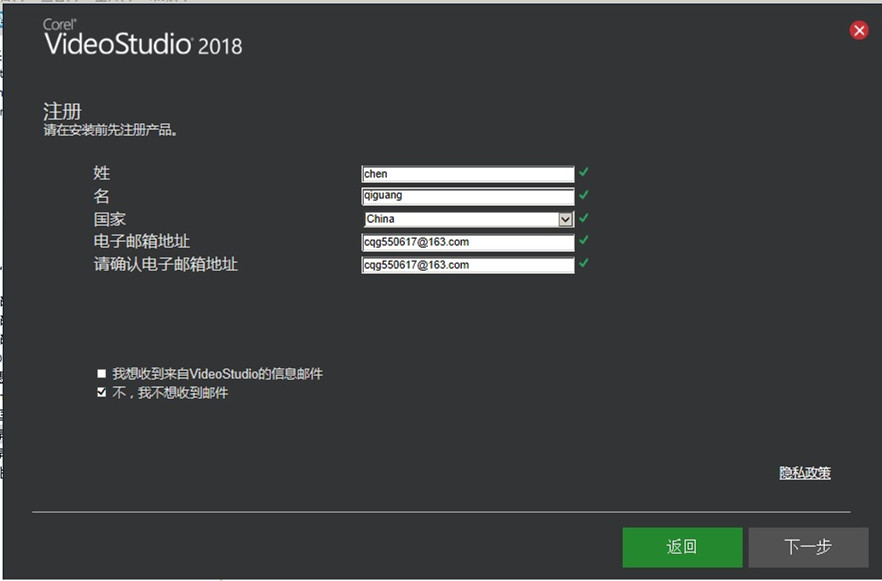
Task: Open the 隐私政策 privacy policy link
Action: (805, 473)
